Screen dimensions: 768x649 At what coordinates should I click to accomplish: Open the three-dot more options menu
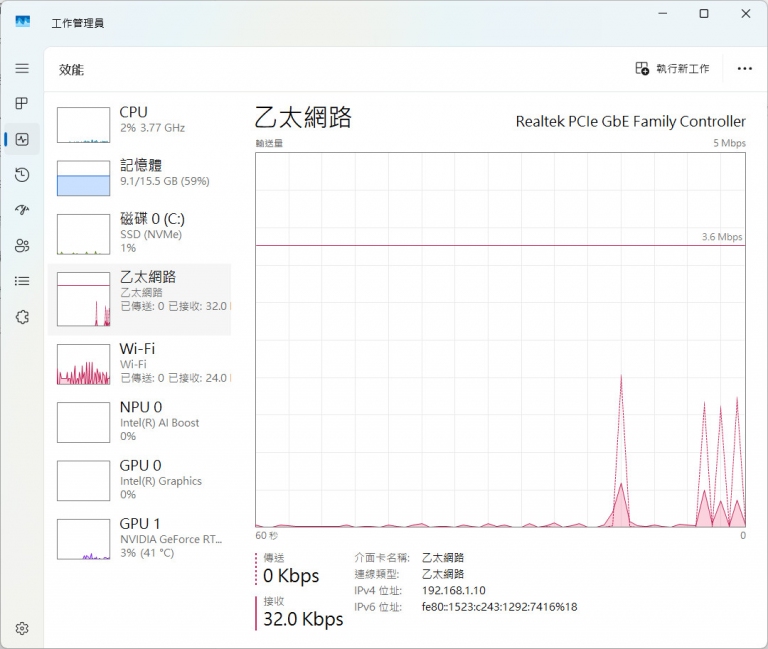(744, 69)
